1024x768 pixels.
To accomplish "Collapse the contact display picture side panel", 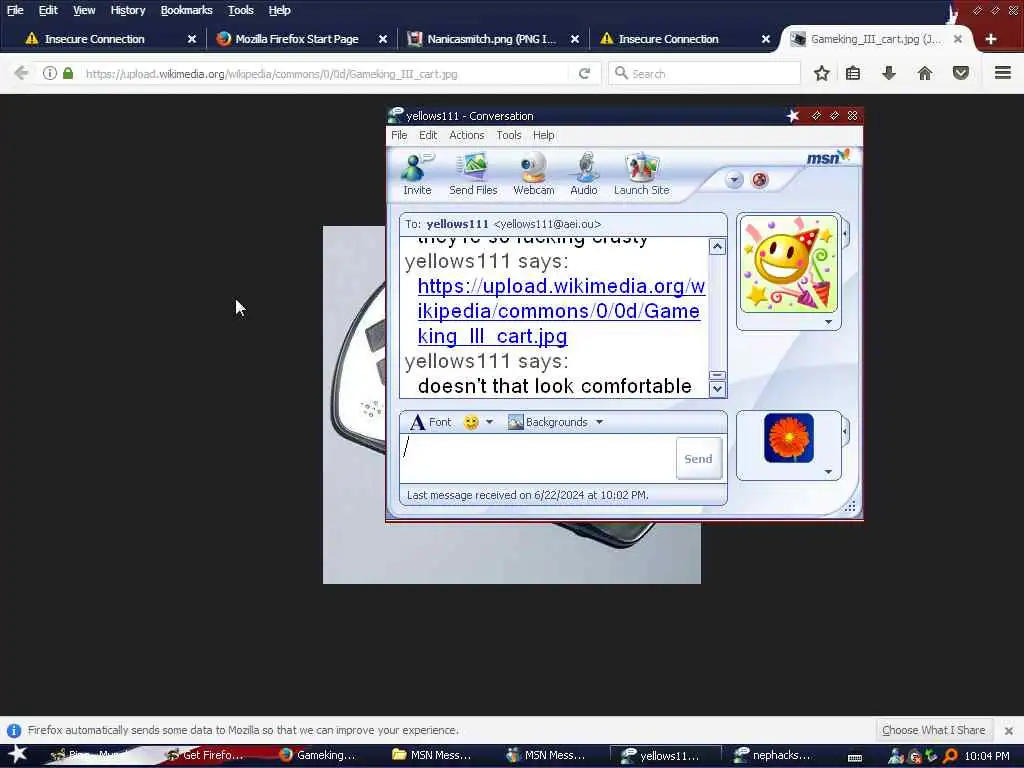I will click(846, 234).
